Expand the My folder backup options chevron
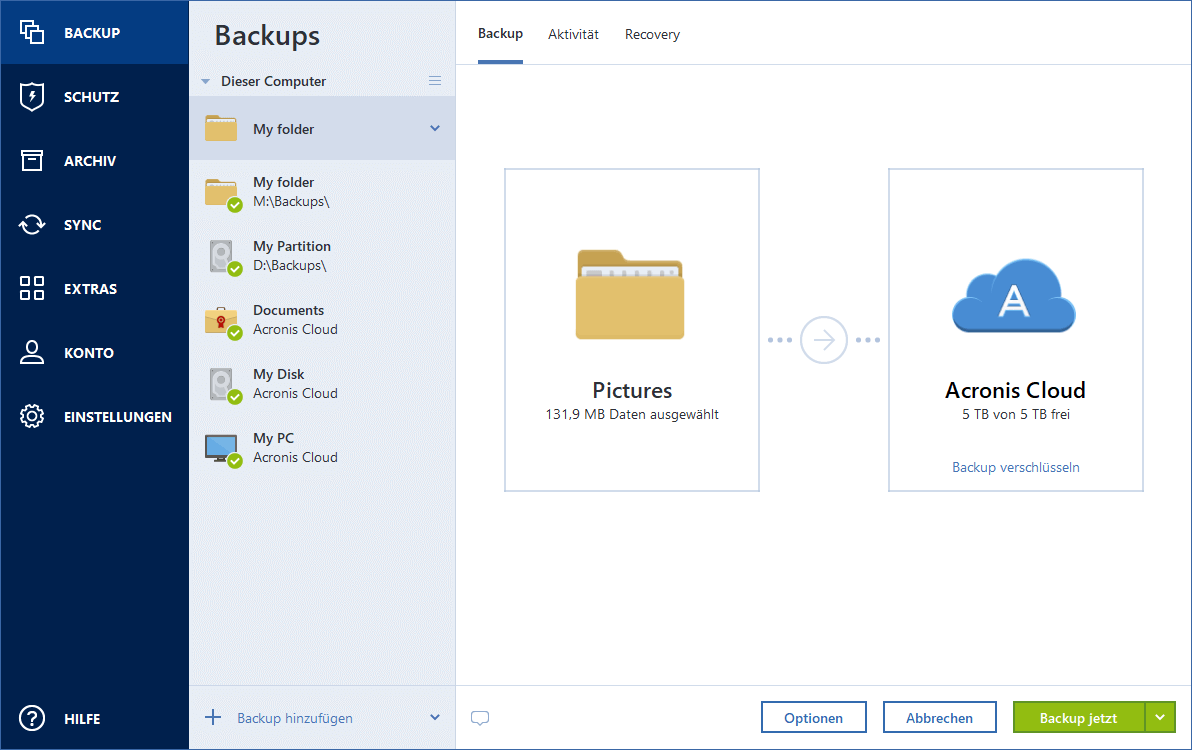1192x750 pixels. click(435, 128)
